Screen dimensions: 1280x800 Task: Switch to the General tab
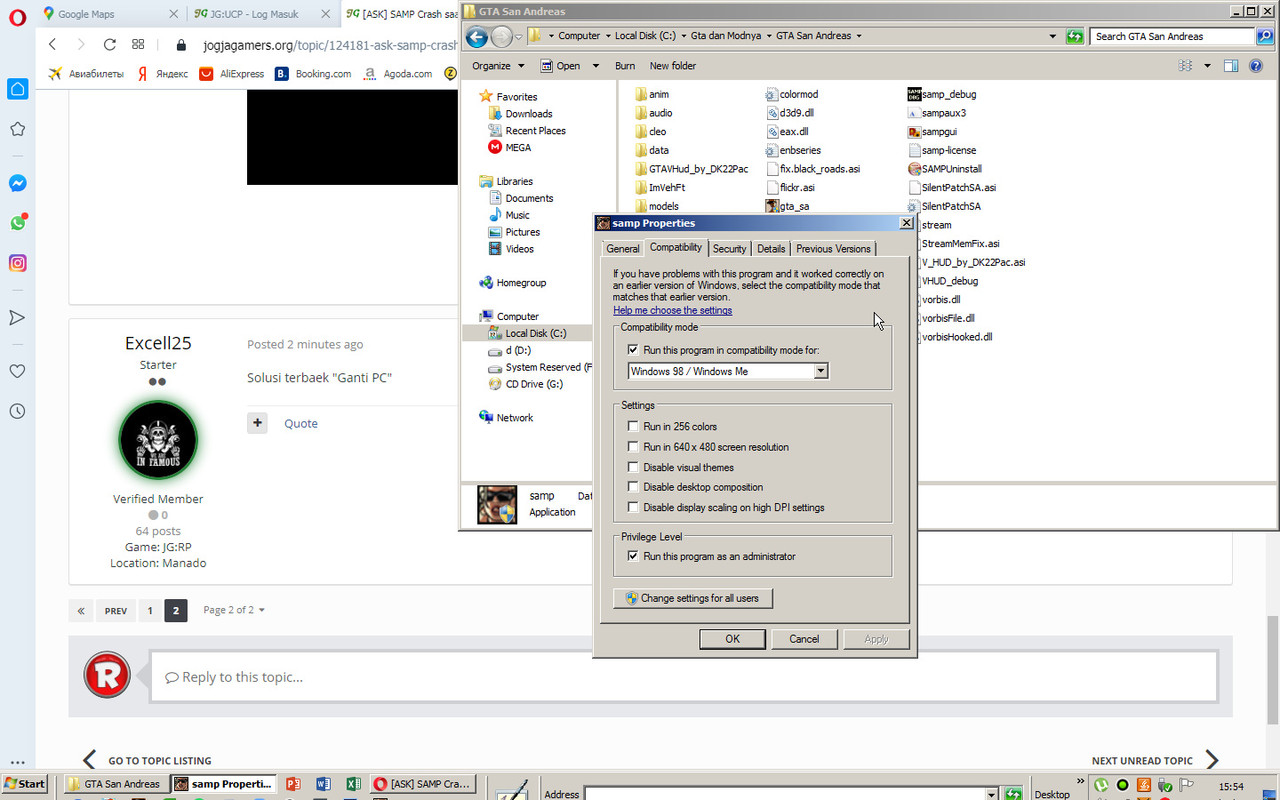tap(623, 249)
